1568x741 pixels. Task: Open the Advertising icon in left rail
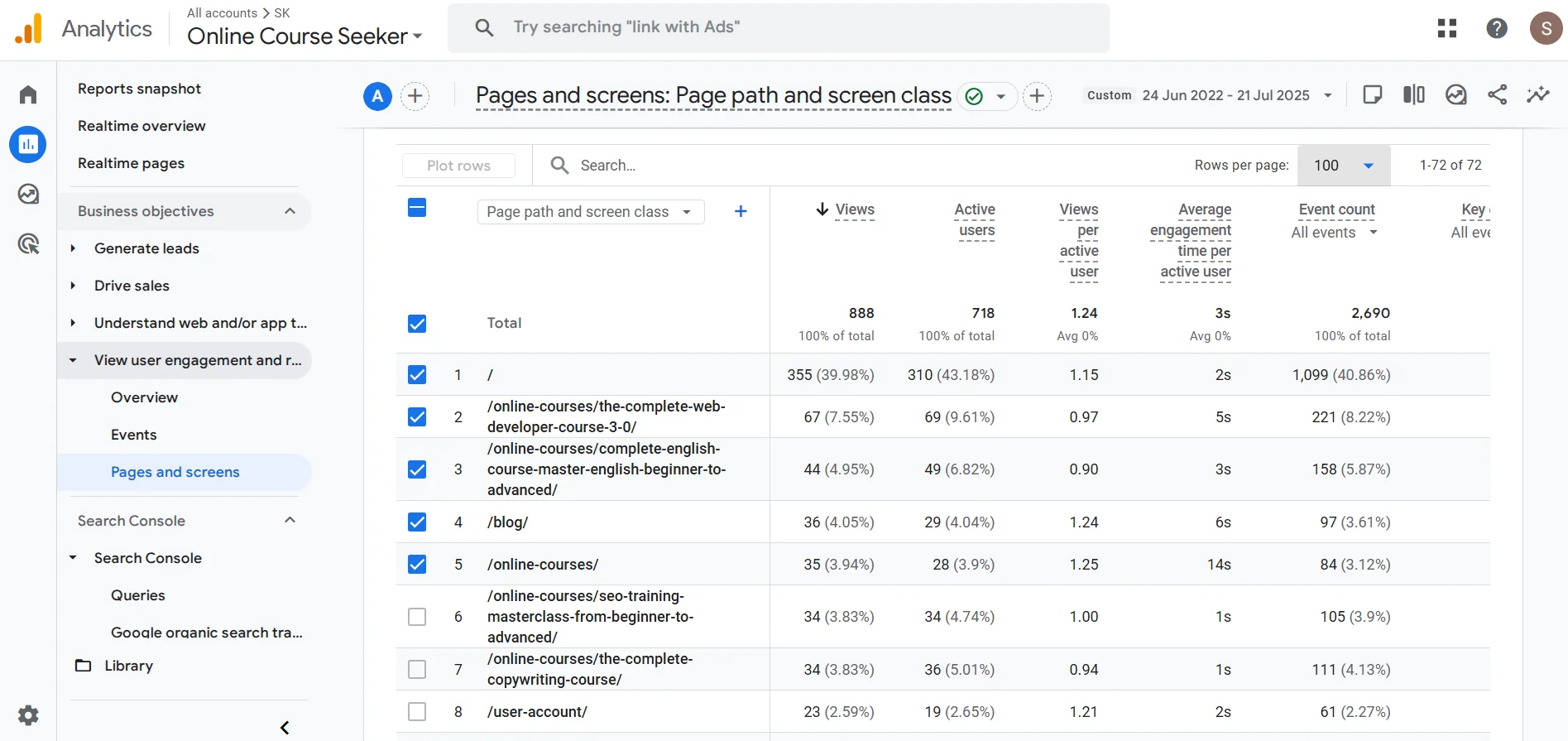click(x=28, y=244)
